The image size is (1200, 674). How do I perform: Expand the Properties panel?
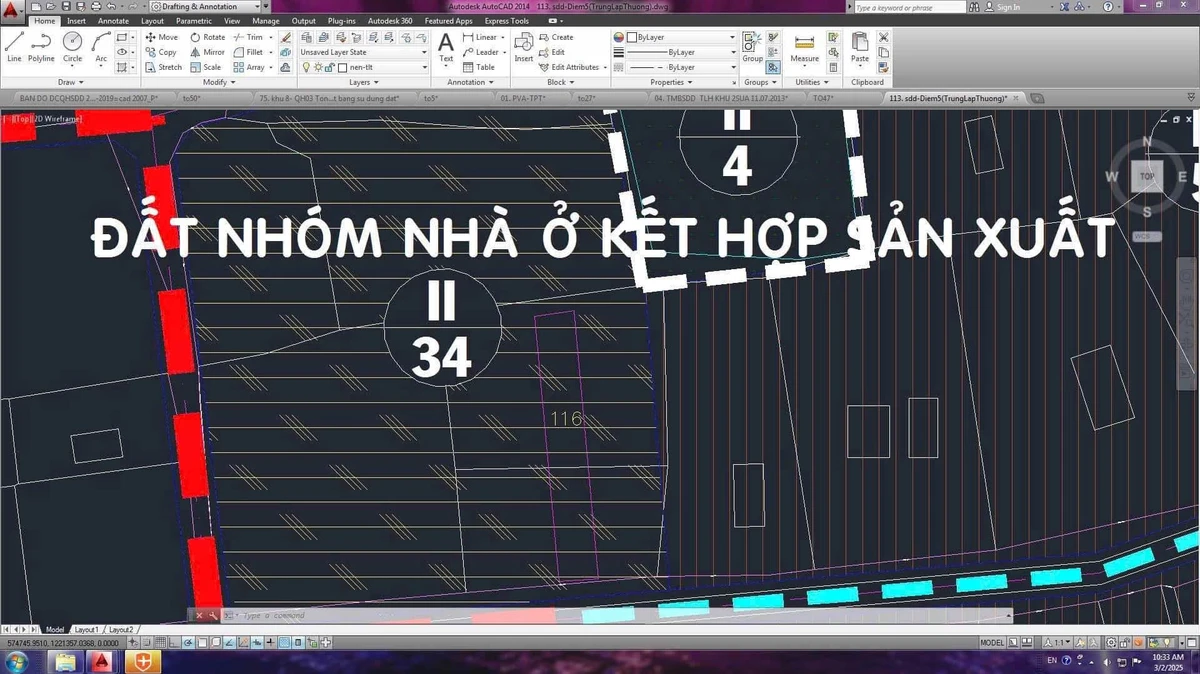(x=670, y=82)
